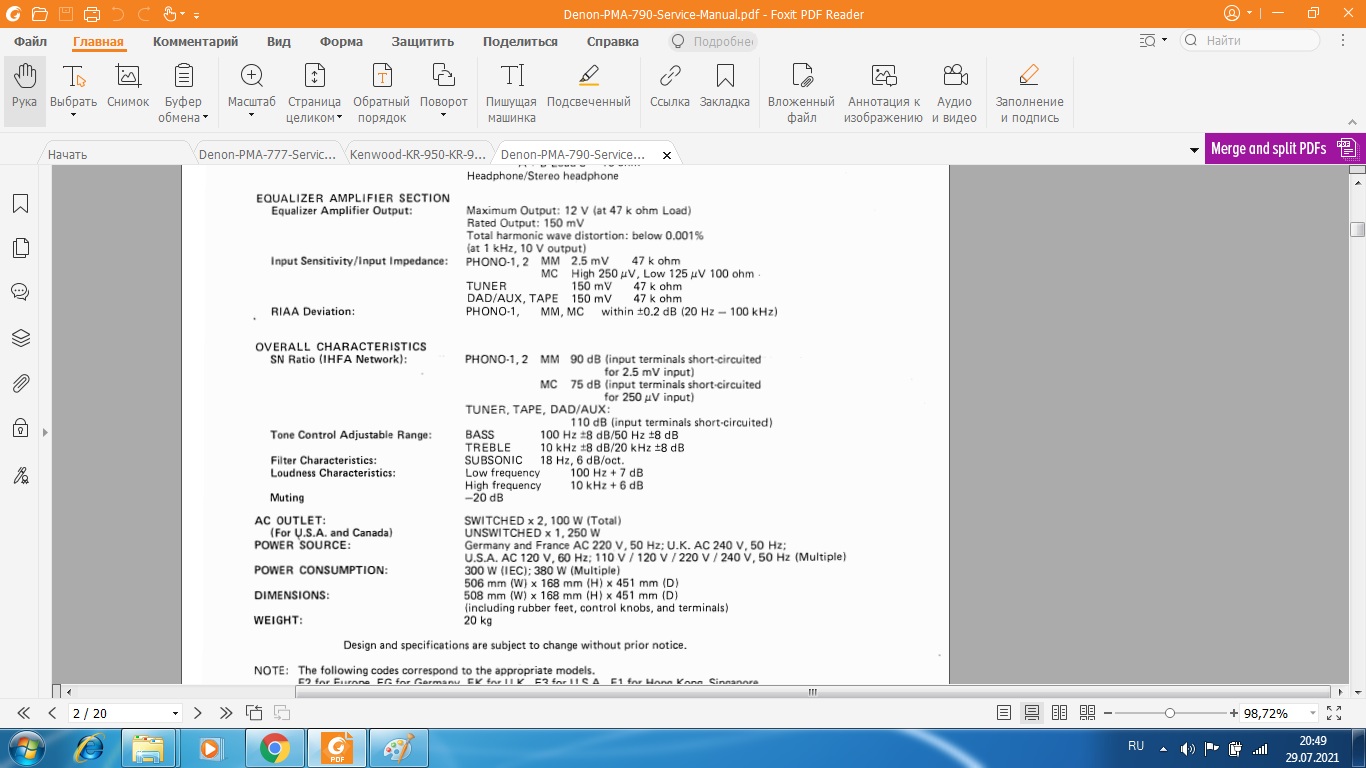
Task: Open the Pages thumbnails side panel
Action: (21, 248)
